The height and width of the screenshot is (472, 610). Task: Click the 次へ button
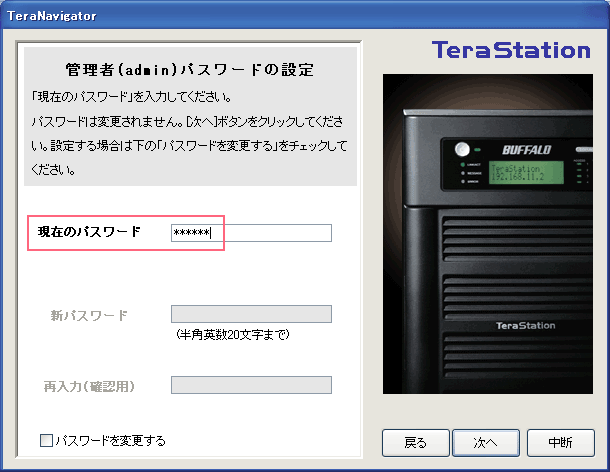pyautogui.click(x=486, y=442)
